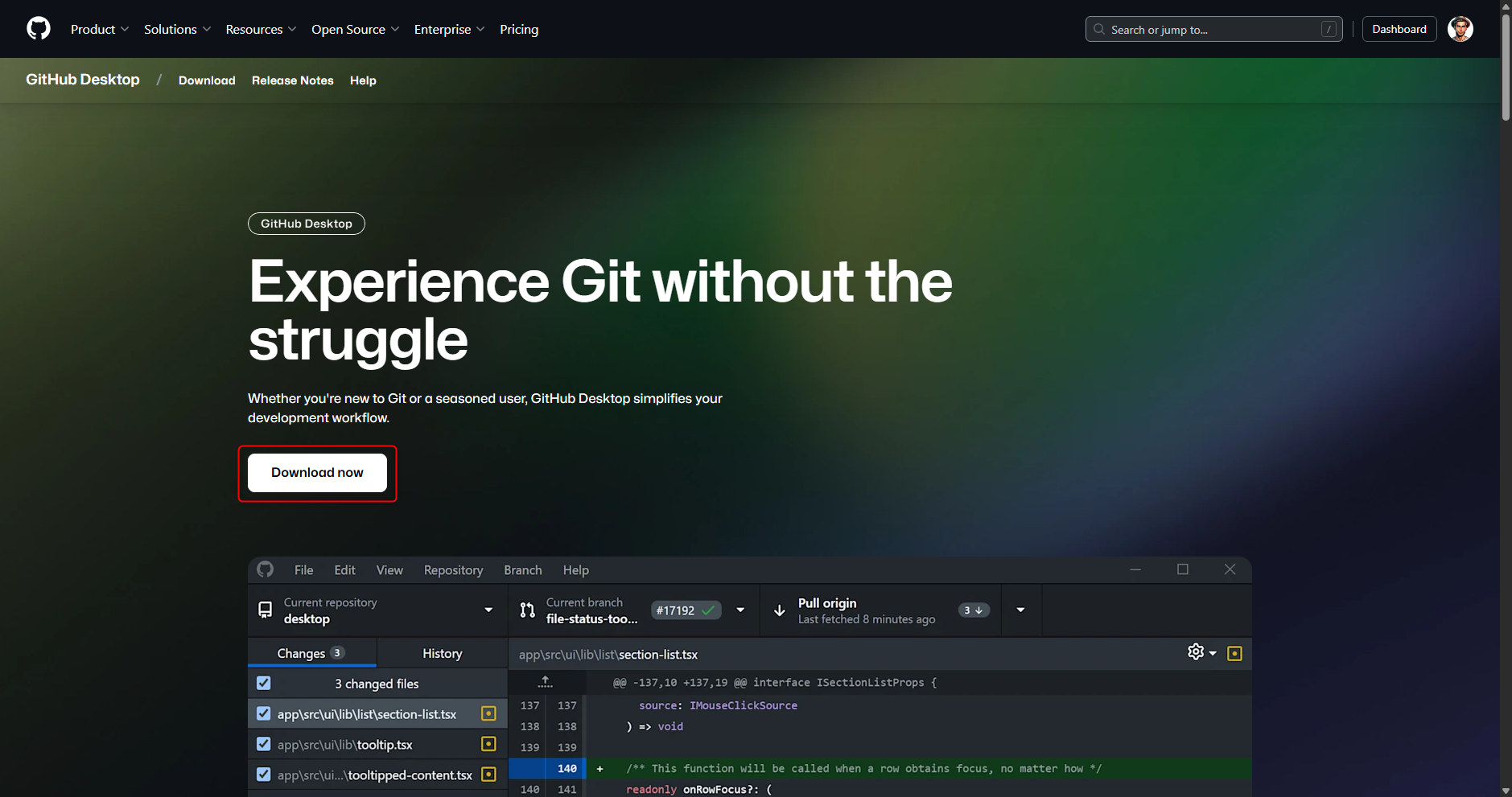The height and width of the screenshot is (797, 1512).
Task: Switch to the History tab
Action: click(443, 653)
